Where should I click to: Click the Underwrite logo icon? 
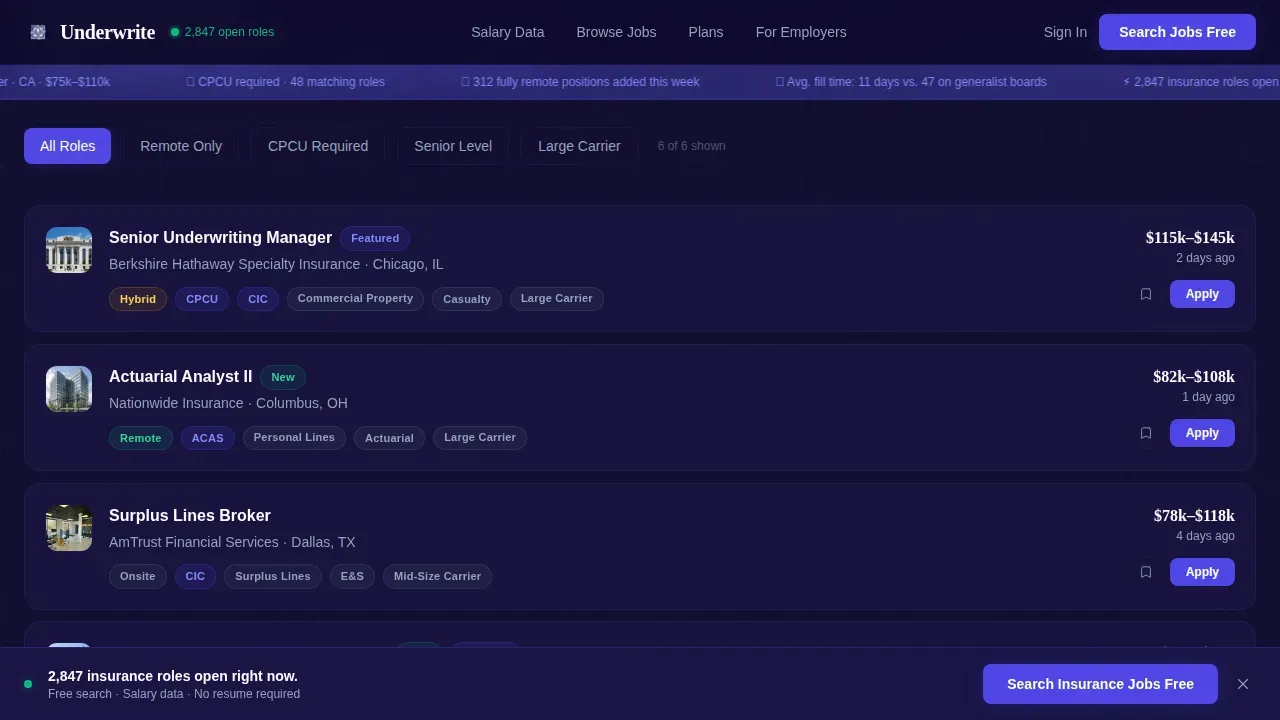point(38,32)
